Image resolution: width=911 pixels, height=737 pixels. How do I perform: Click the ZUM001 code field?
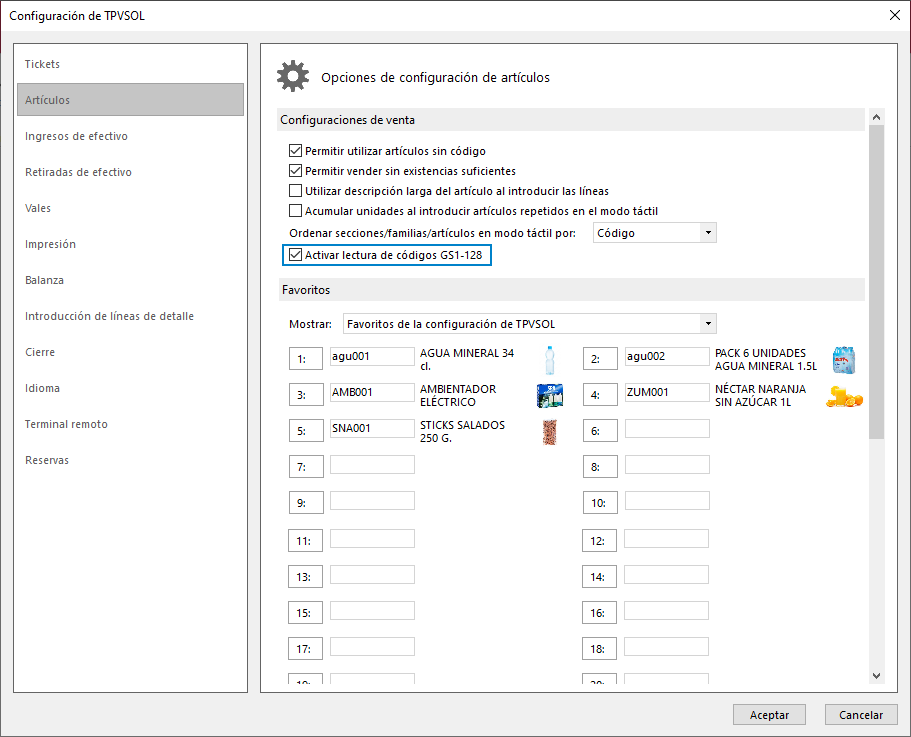(x=667, y=393)
